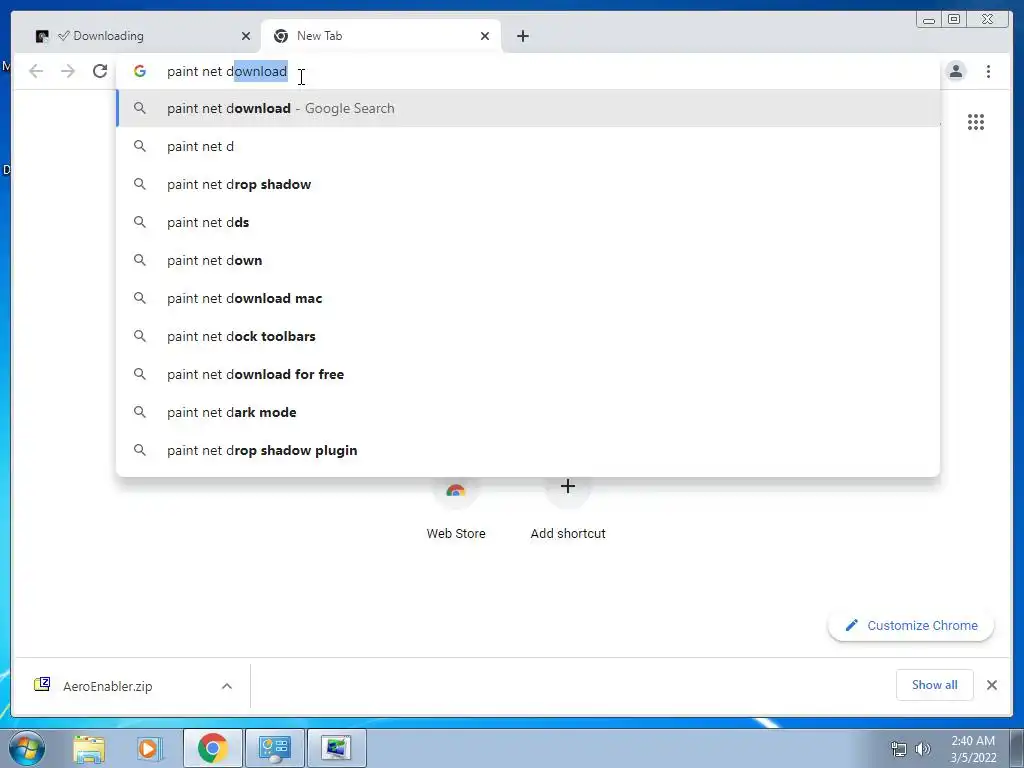Open Chrome three-dot menu

pyautogui.click(x=989, y=71)
